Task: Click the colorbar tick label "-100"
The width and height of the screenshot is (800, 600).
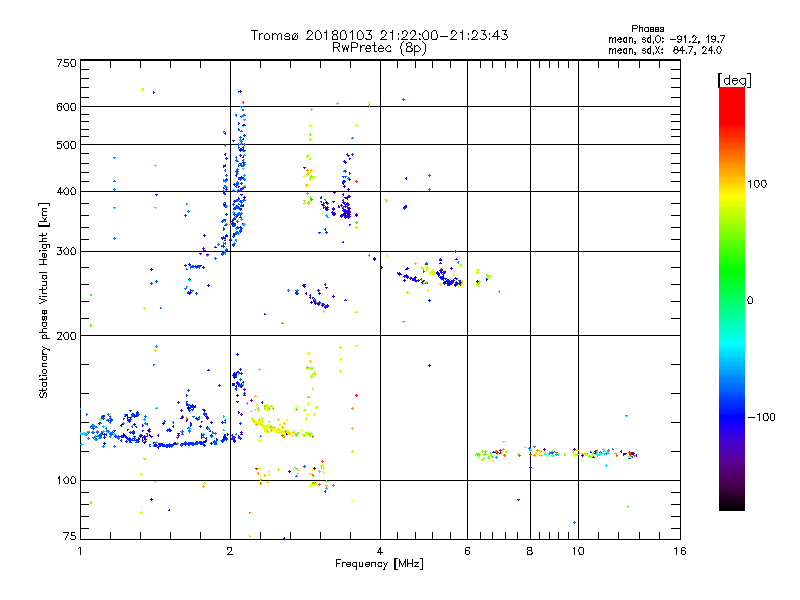Action: click(761, 417)
